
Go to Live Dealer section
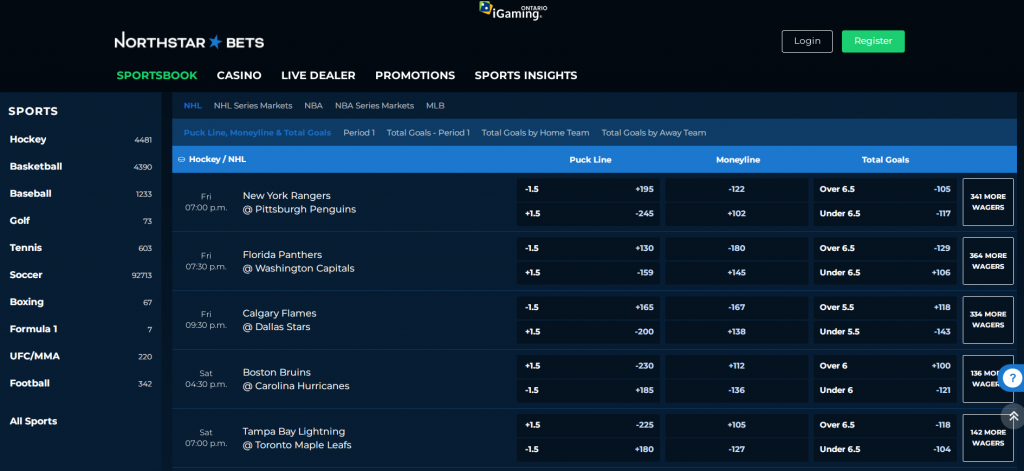318,76
